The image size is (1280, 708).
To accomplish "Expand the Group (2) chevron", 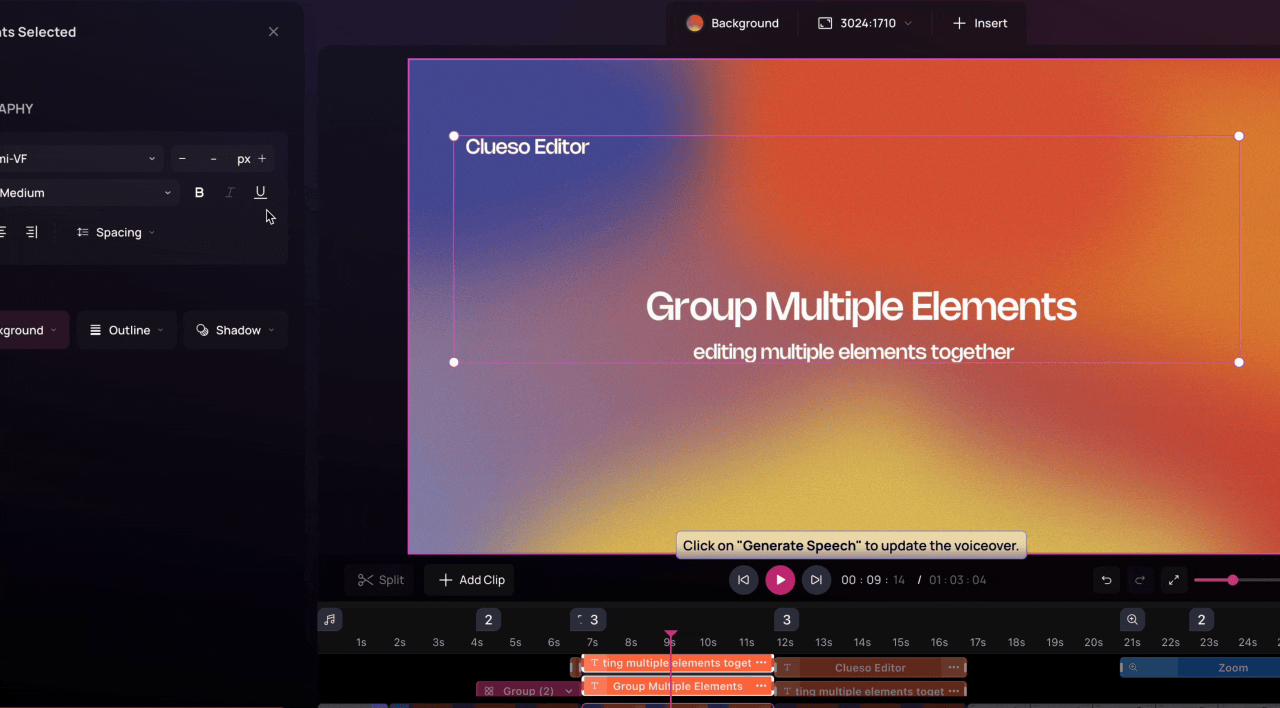I will pos(569,691).
